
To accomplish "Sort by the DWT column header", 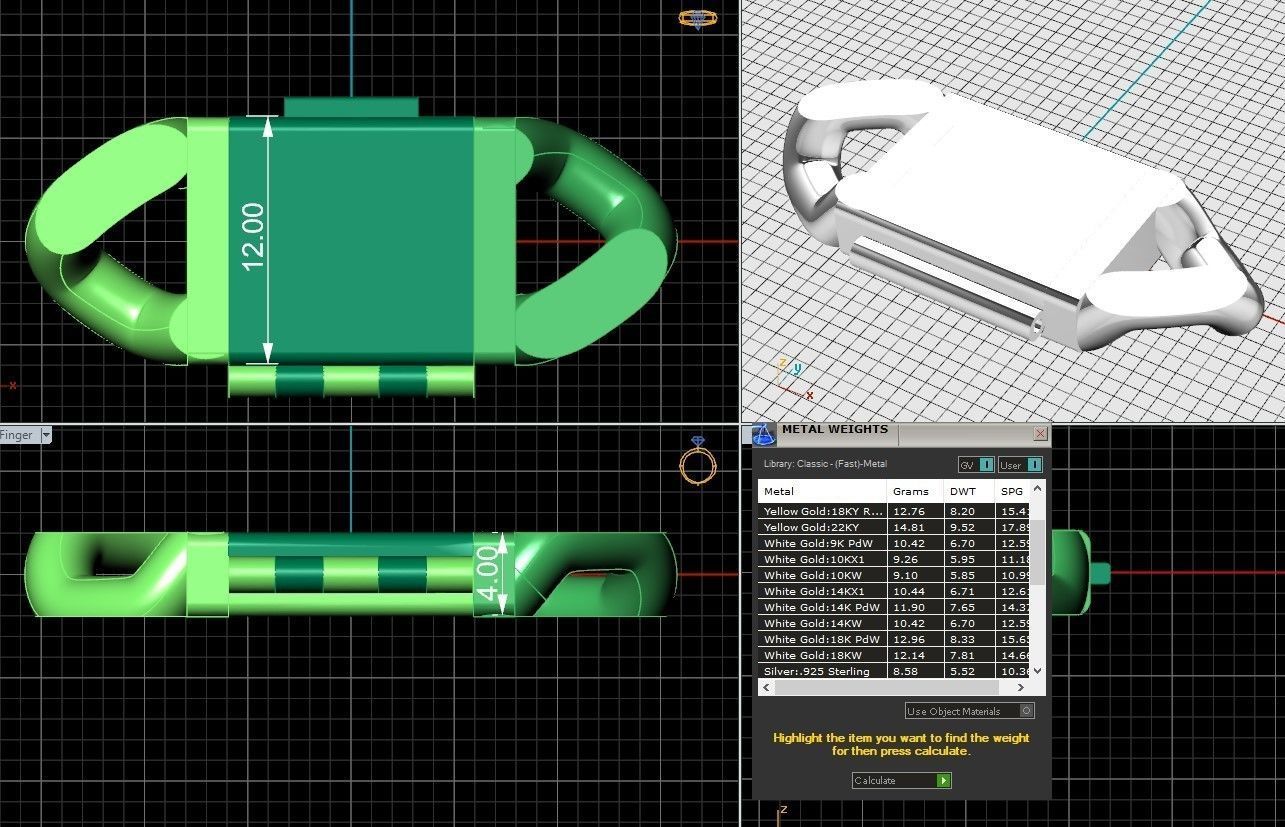I will (969, 491).
